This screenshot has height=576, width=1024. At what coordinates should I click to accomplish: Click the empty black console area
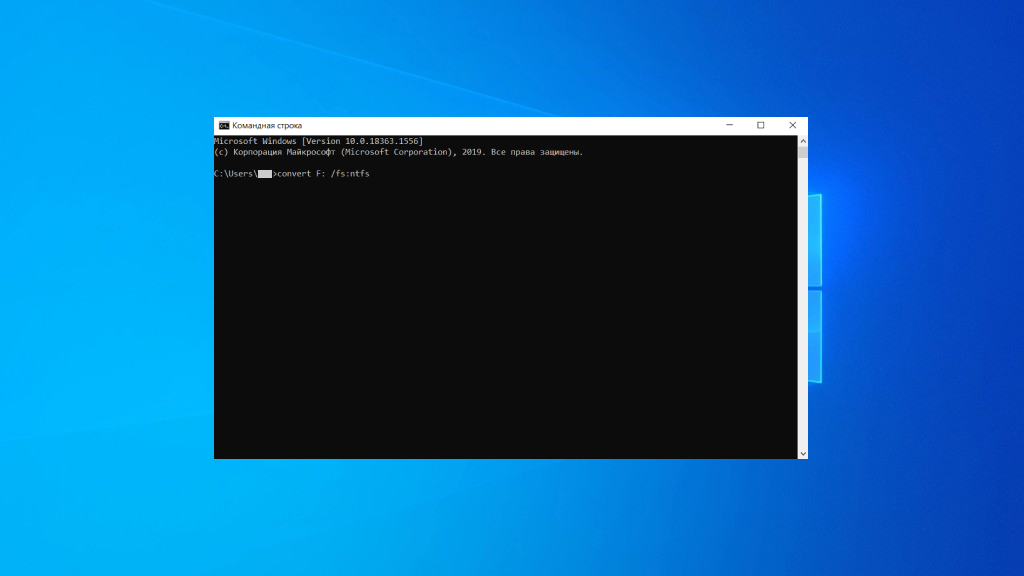click(500, 320)
